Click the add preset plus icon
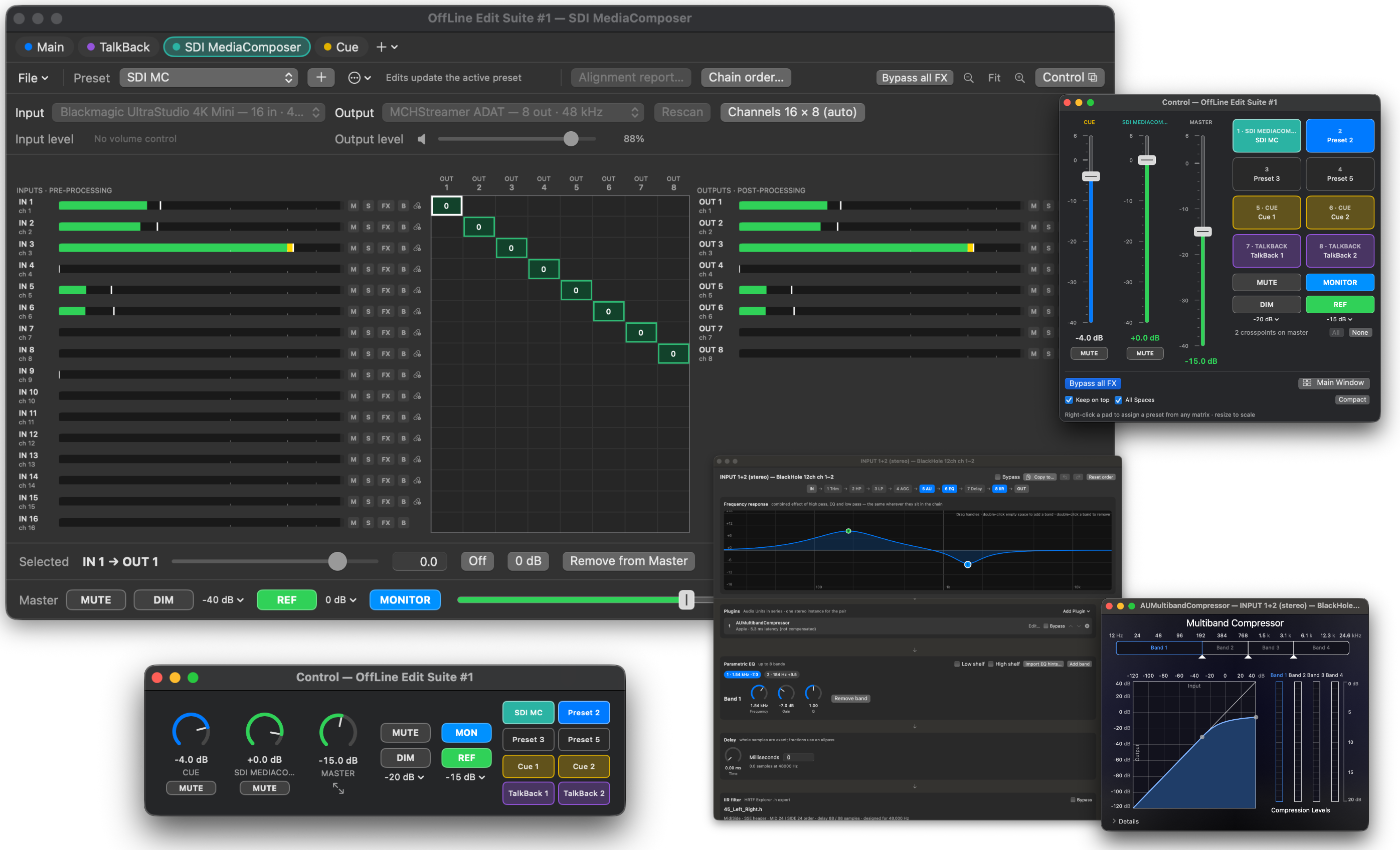This screenshot has width=1400, height=850. tap(321, 77)
